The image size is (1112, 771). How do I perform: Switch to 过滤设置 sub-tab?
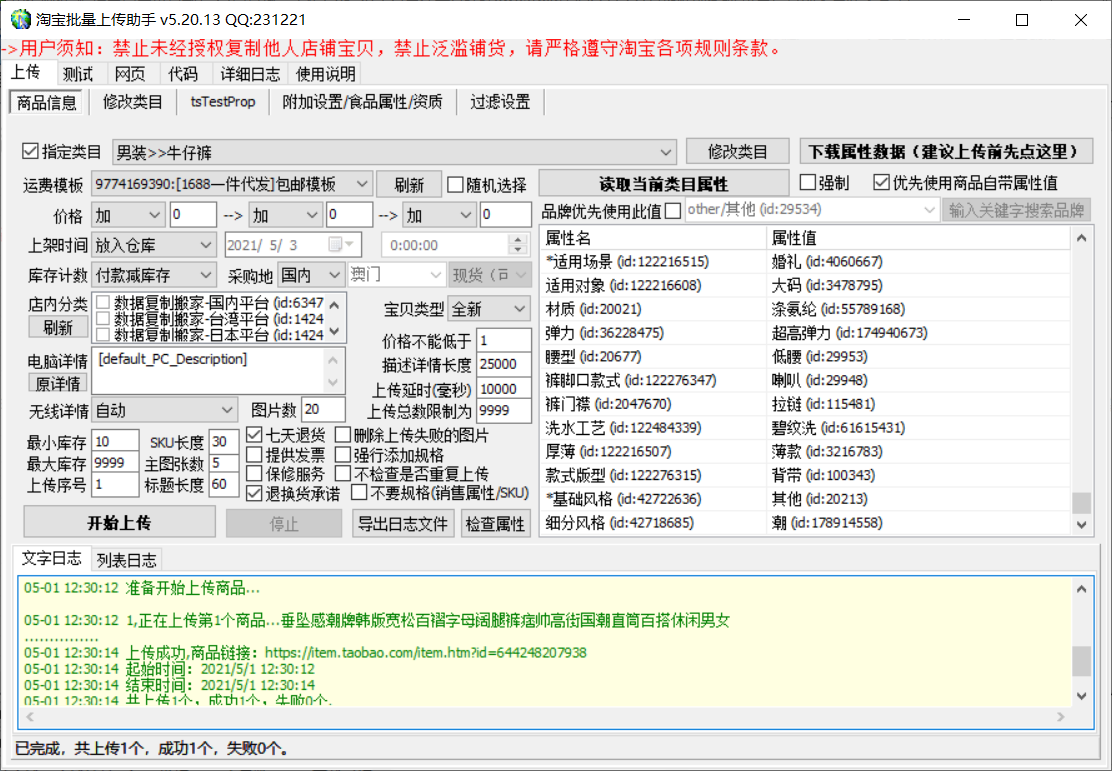point(500,102)
